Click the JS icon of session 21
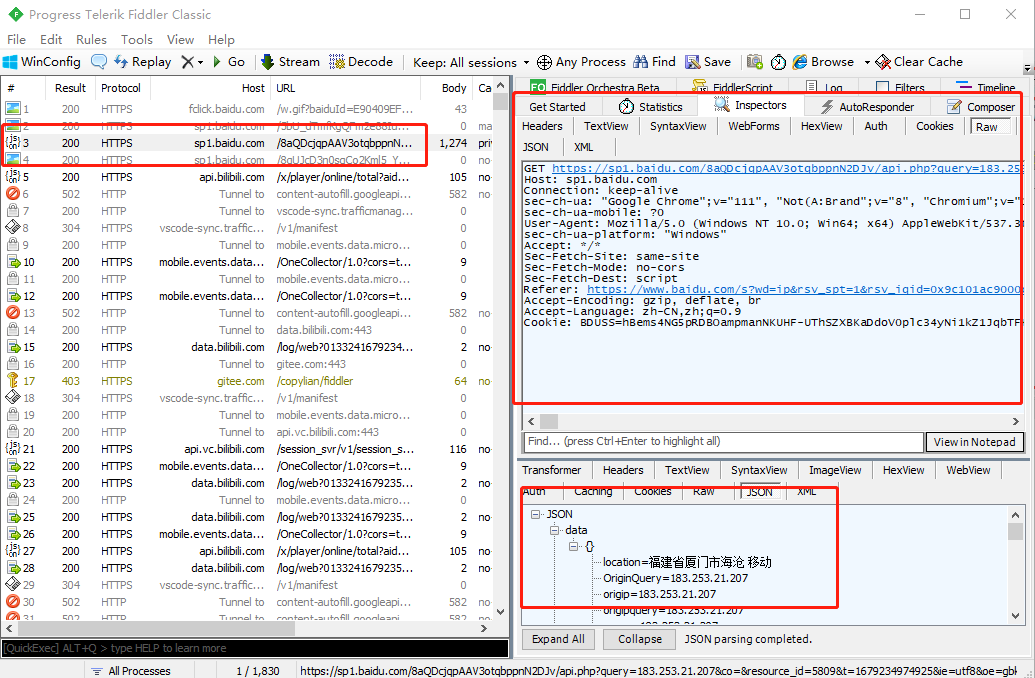 (12, 449)
